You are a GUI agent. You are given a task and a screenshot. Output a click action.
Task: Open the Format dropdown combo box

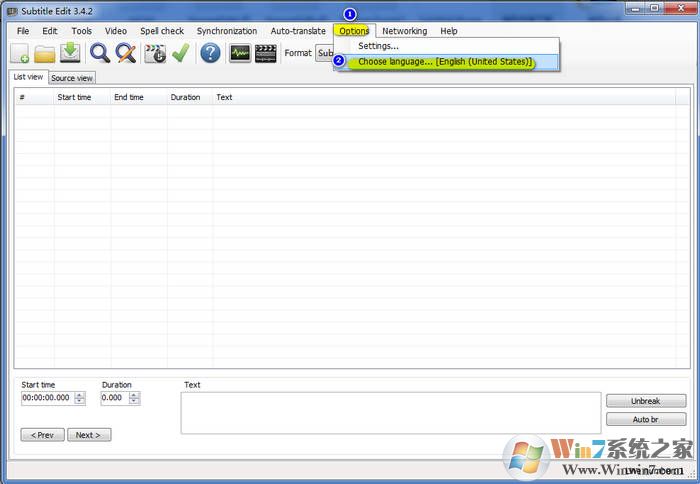325,53
